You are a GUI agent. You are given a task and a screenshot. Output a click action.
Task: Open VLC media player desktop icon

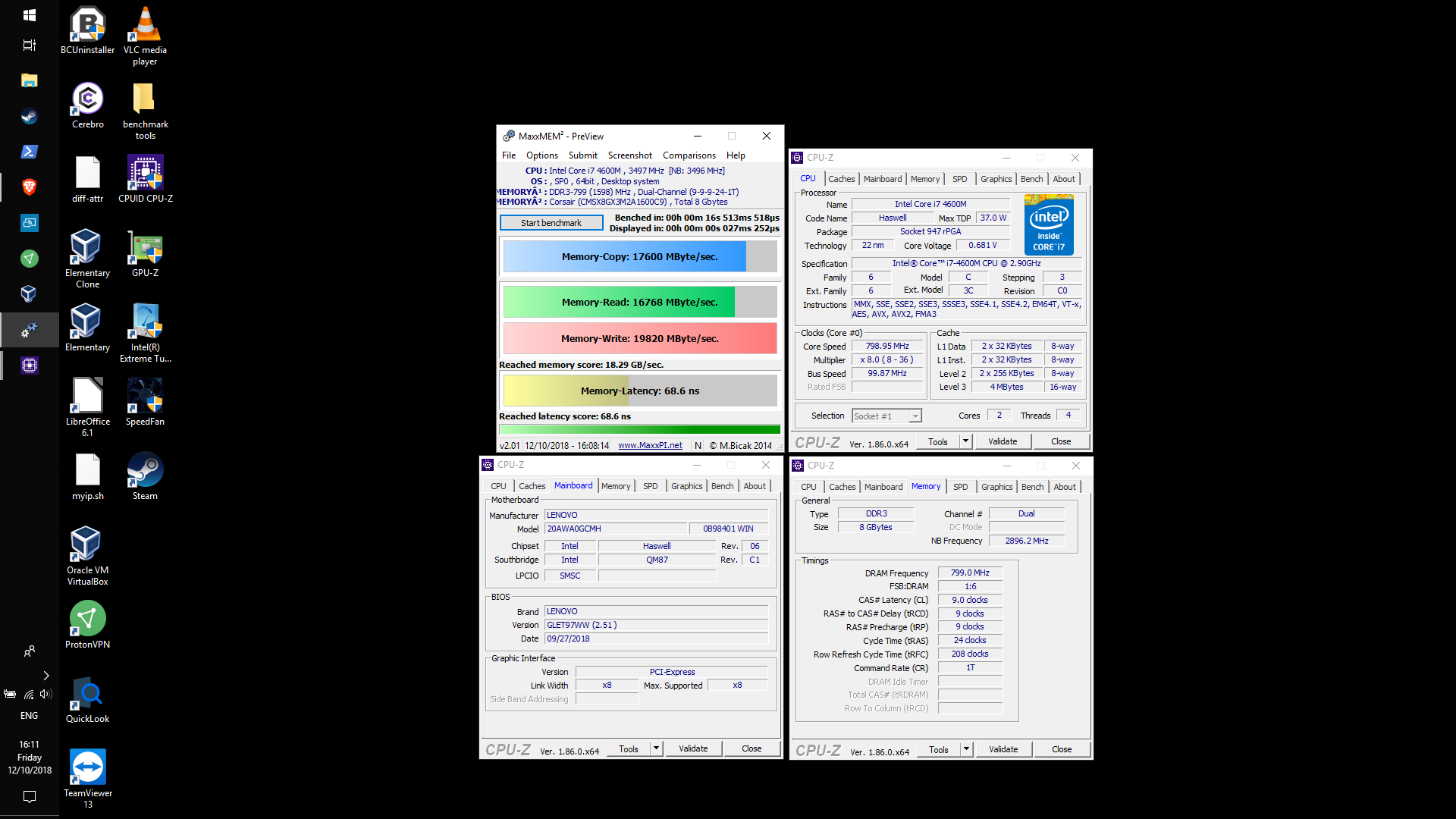click(x=145, y=36)
